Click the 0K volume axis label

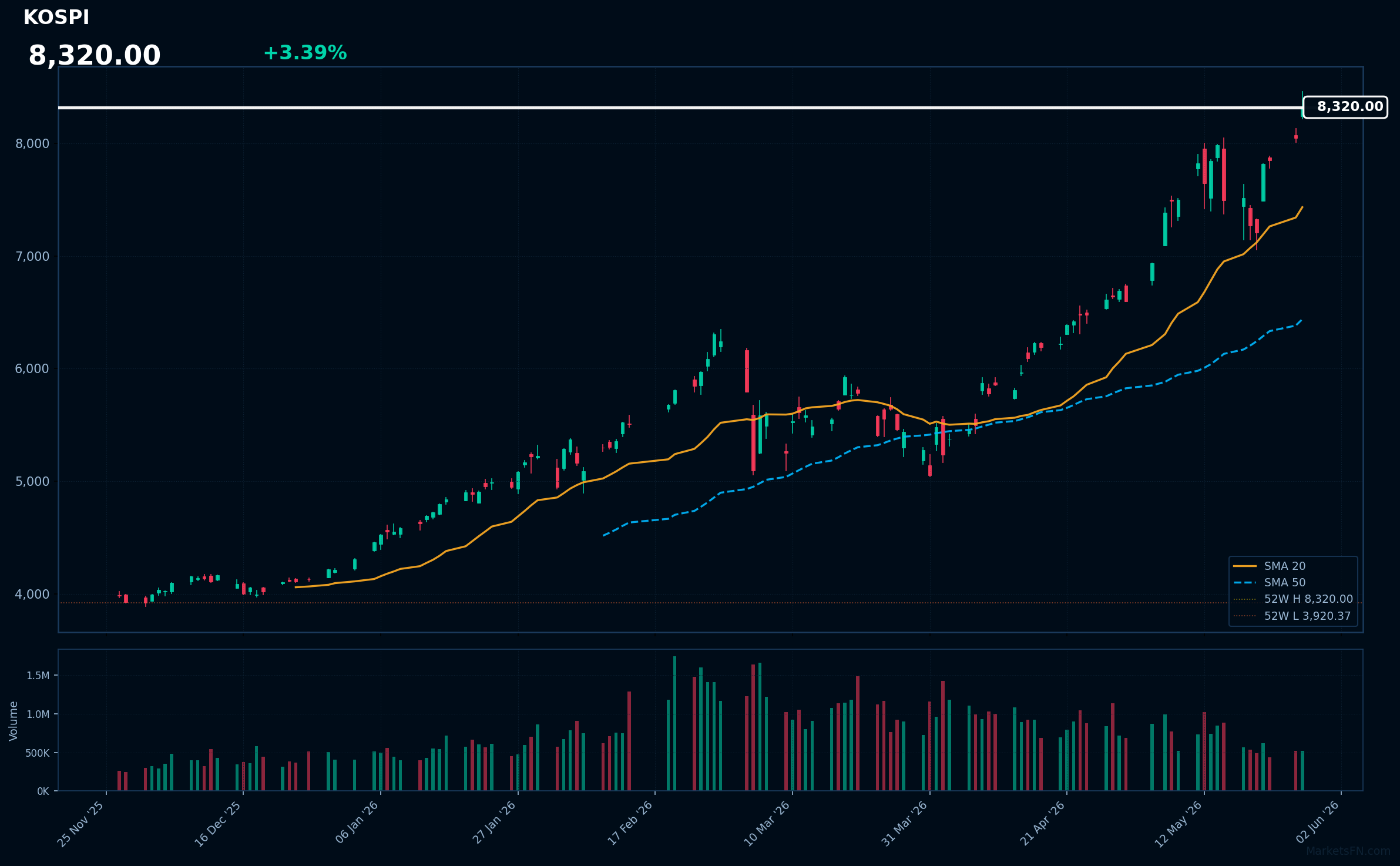tap(43, 791)
